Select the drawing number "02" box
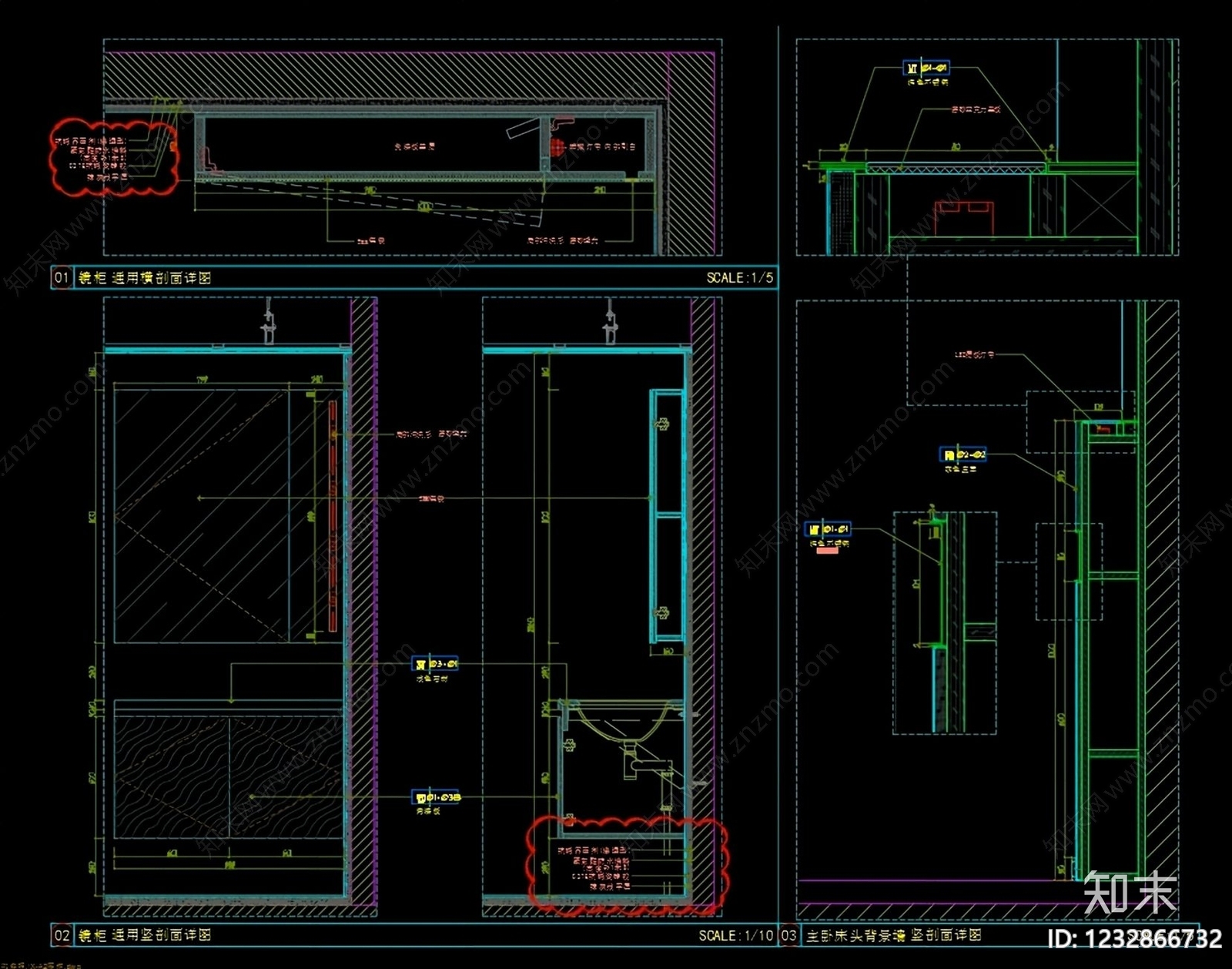This screenshot has width=1232, height=969. tap(62, 935)
